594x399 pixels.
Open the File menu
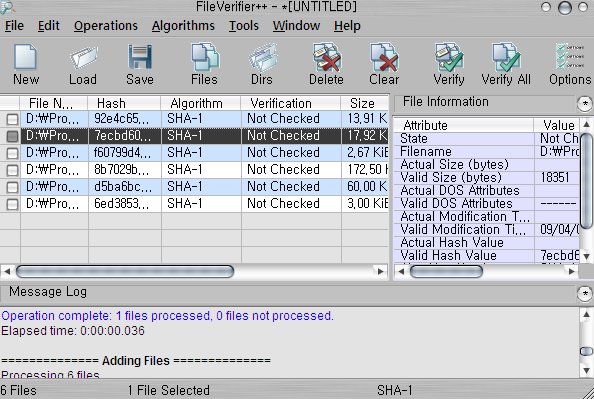tap(14, 26)
